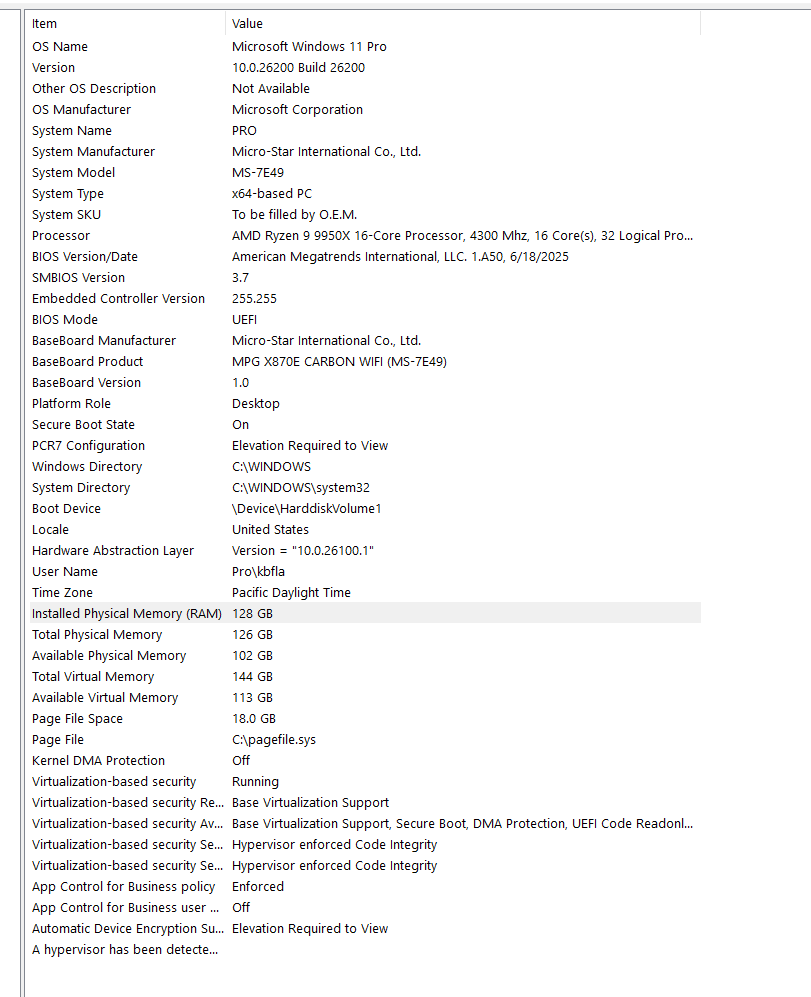Select the hypervisor has been detected row
The height and width of the screenshot is (997, 811).
[365, 949]
